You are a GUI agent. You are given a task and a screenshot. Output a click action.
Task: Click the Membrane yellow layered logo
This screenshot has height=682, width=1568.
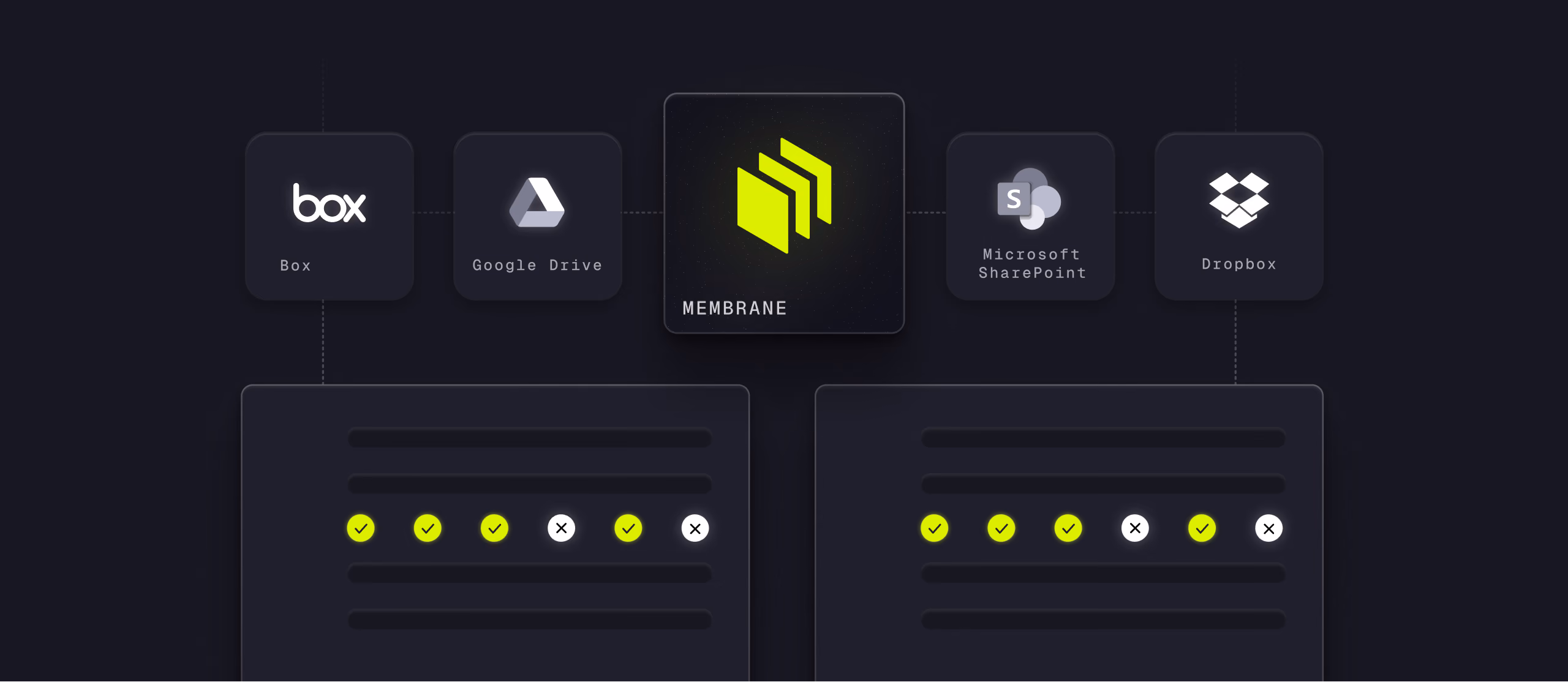784,195
